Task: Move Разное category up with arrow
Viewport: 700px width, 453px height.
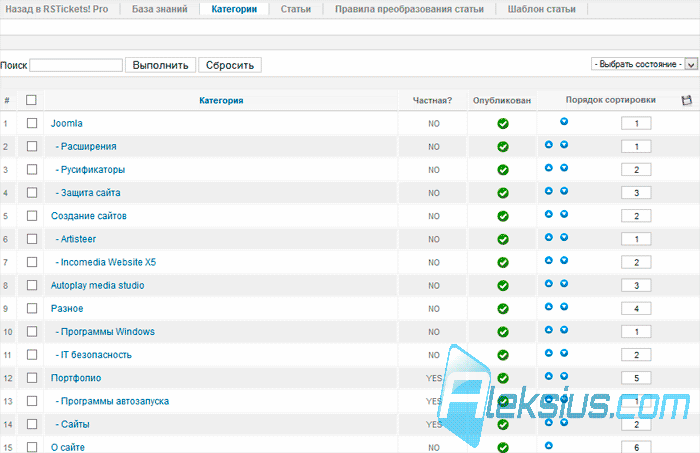Action: pos(549,307)
